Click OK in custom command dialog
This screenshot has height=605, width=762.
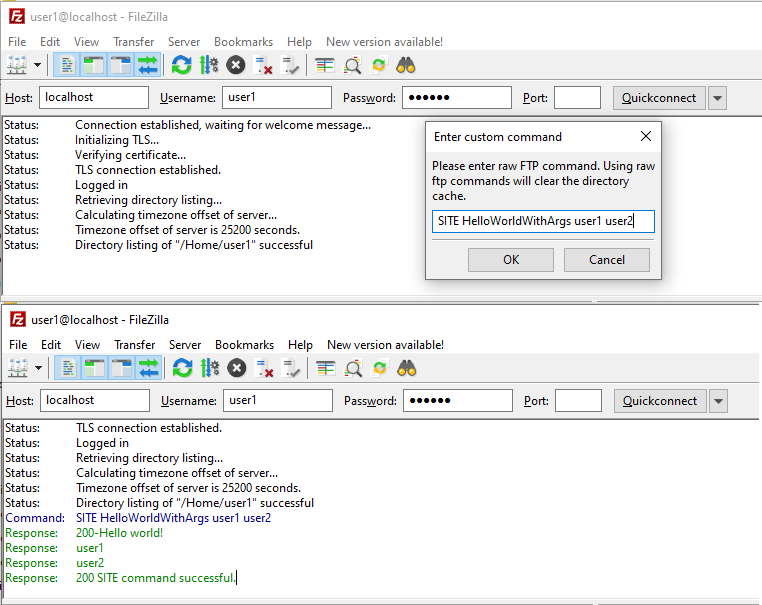pyautogui.click(x=511, y=260)
